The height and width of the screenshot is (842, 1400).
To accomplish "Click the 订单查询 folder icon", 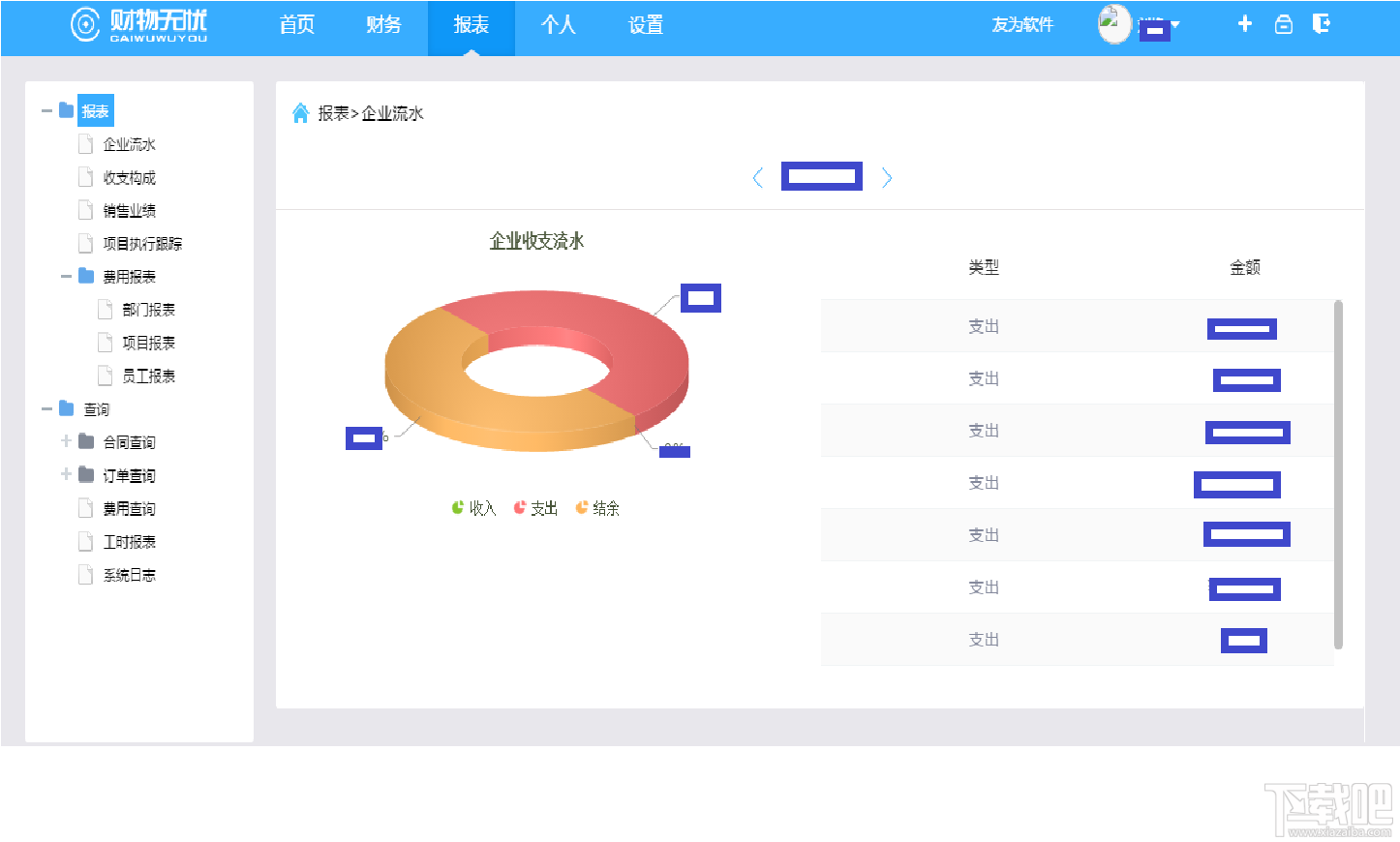I will pos(86,474).
